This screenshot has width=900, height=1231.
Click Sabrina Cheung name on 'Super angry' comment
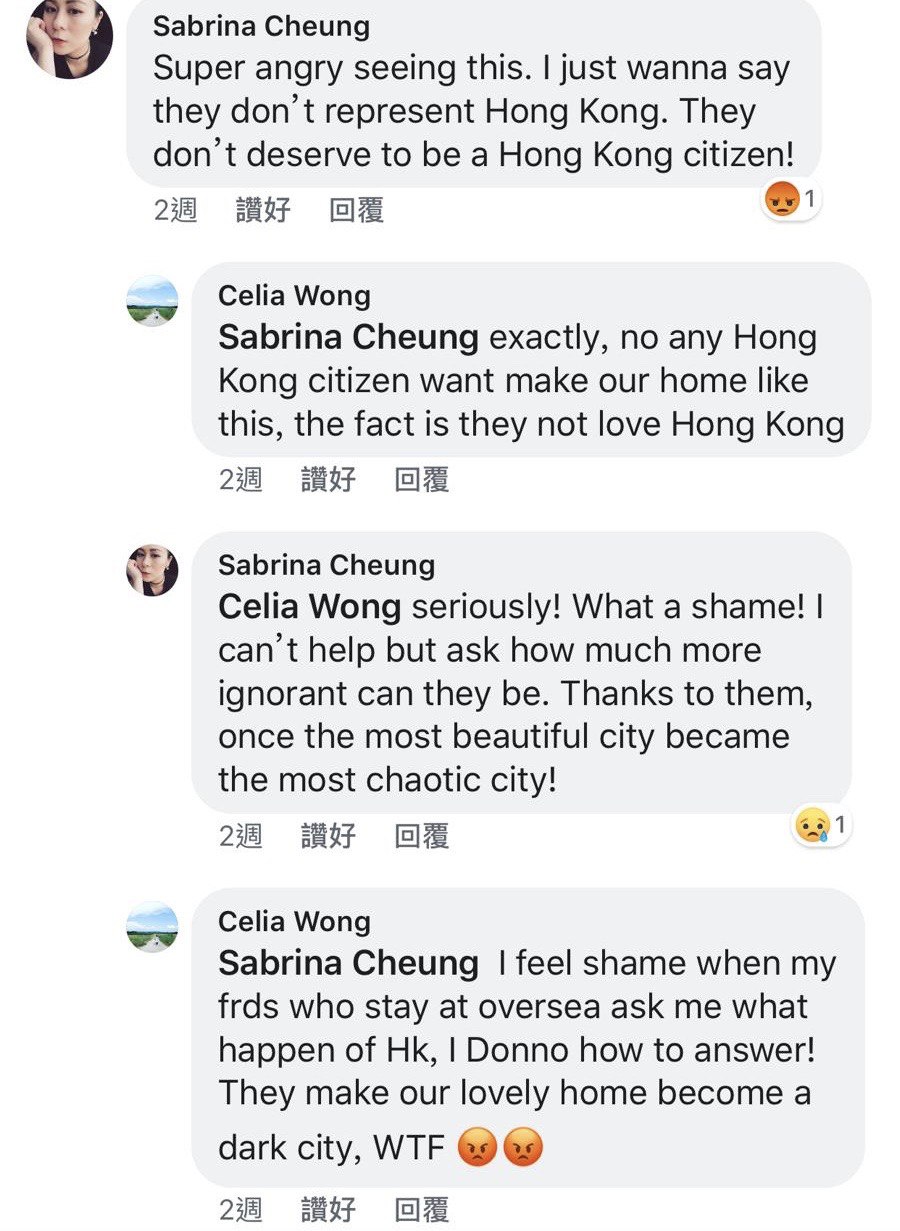tap(261, 26)
